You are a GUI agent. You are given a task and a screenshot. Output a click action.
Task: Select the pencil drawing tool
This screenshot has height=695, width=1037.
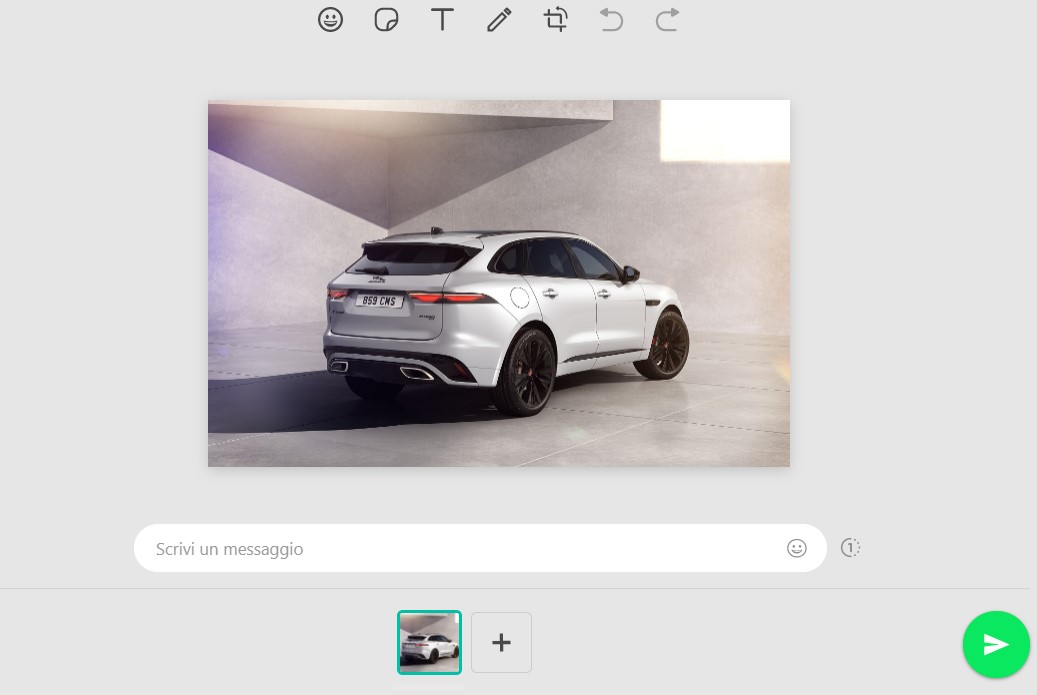[x=499, y=20]
